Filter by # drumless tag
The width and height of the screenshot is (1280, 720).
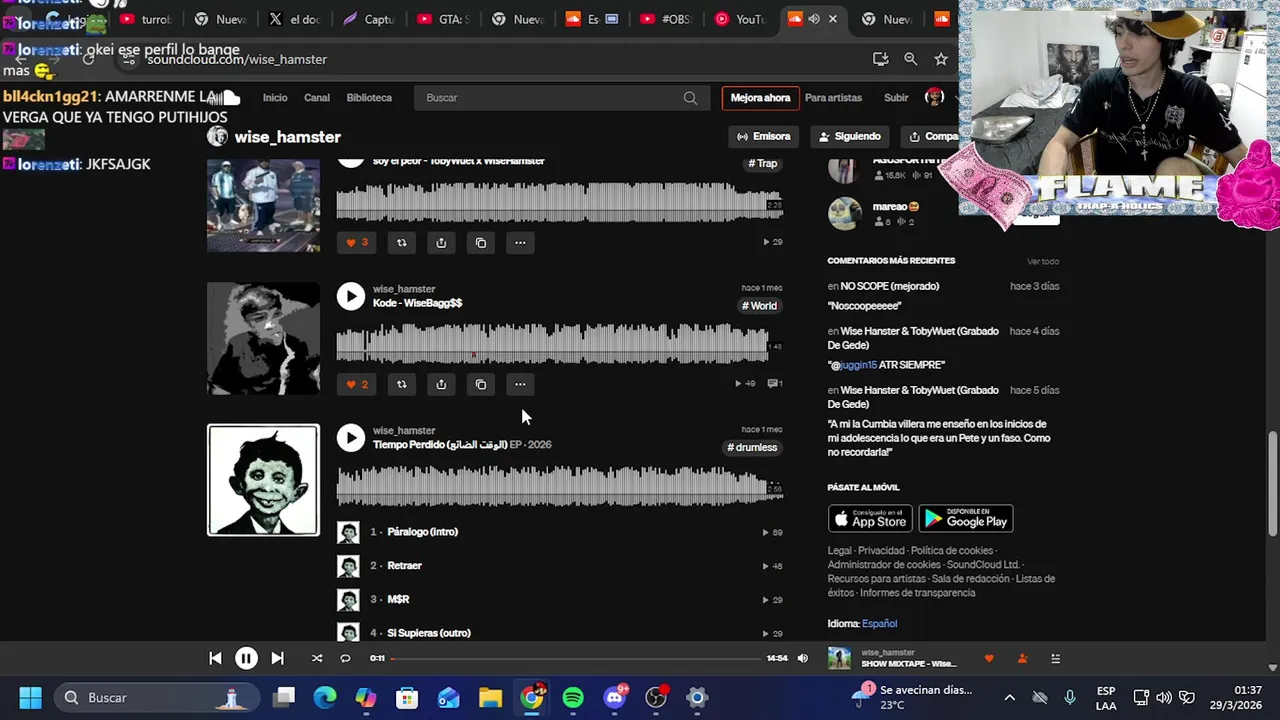(x=752, y=448)
